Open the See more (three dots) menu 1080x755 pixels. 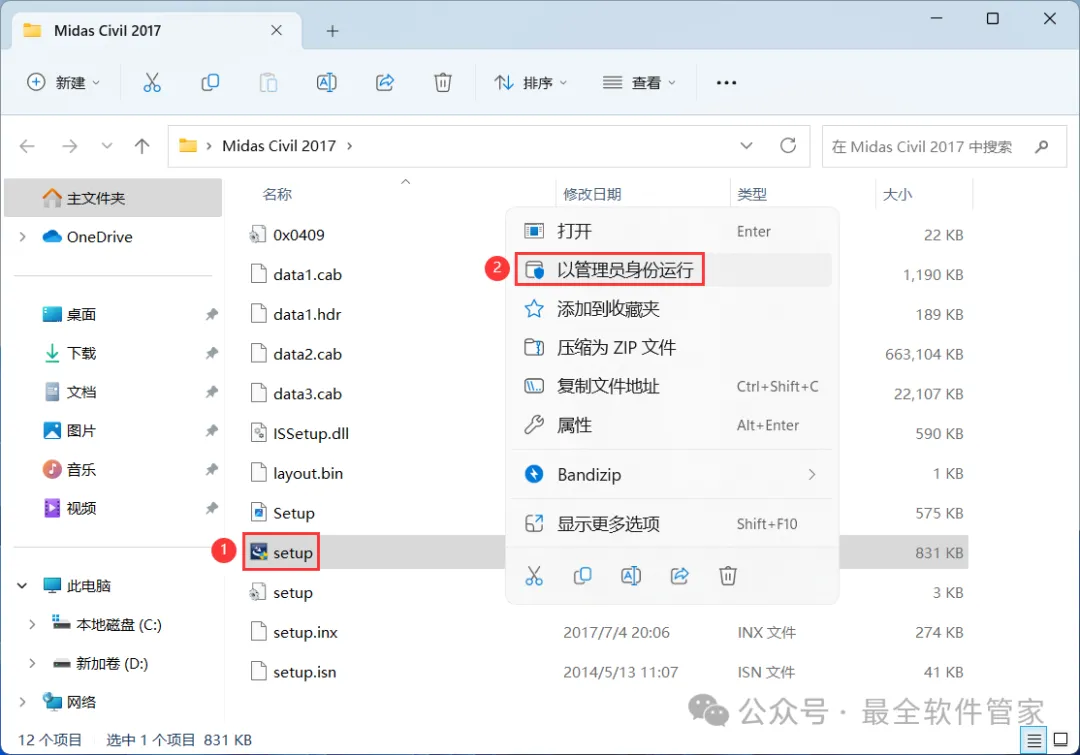[726, 83]
